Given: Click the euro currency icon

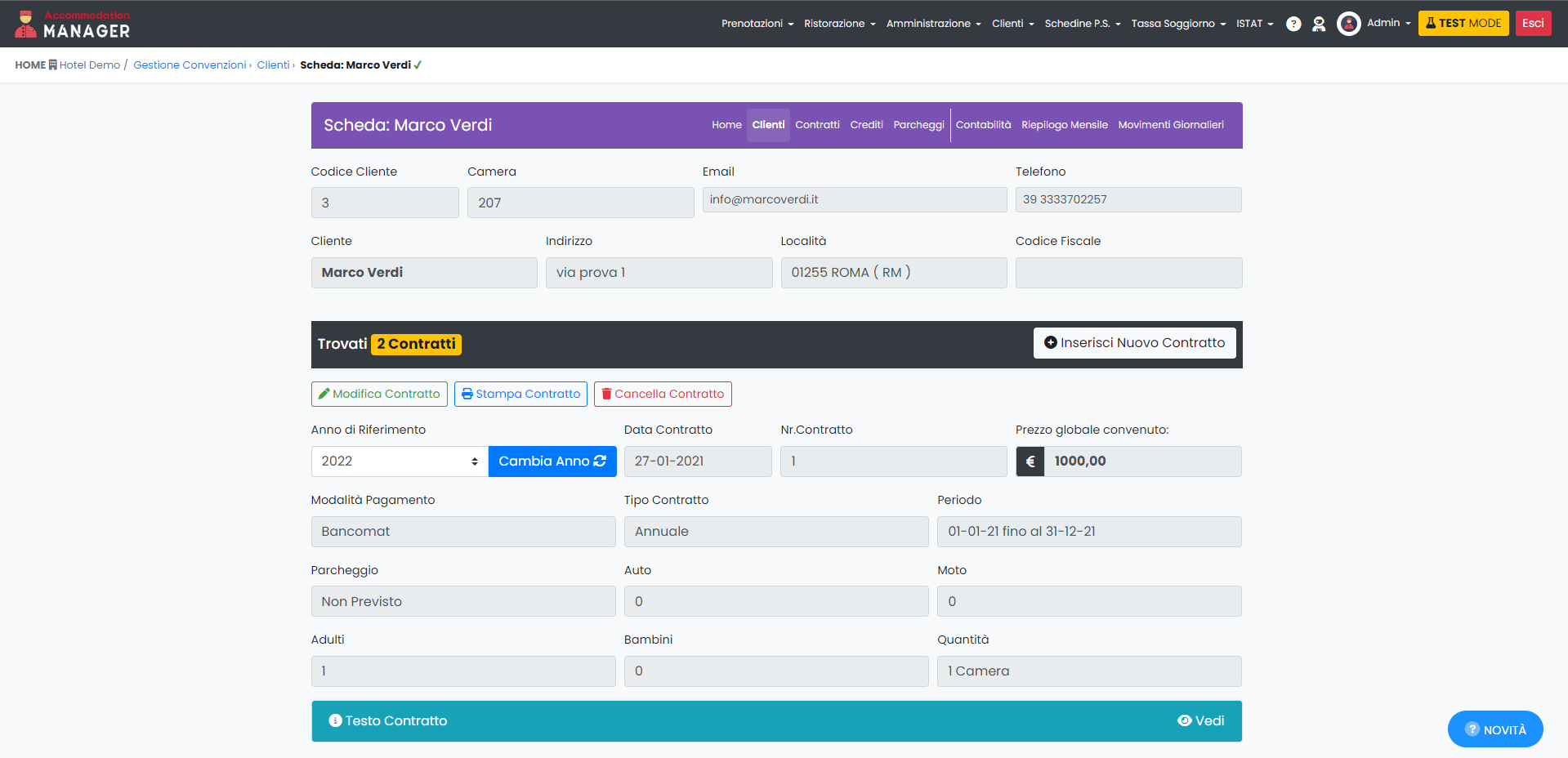Looking at the screenshot, I should point(1030,461).
